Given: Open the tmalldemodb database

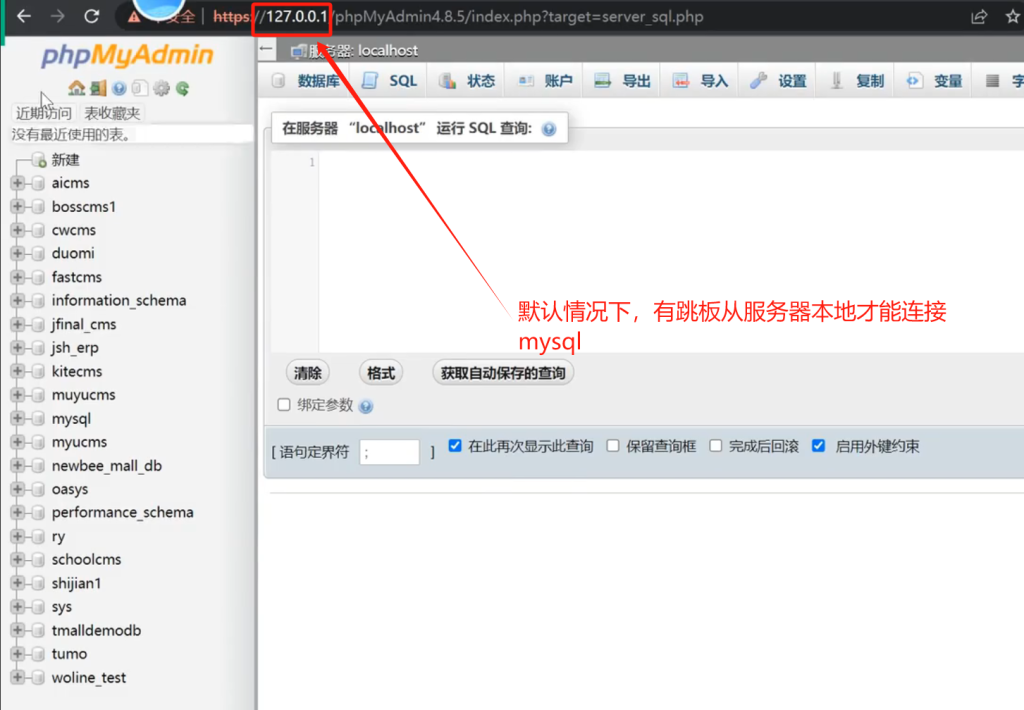Looking at the screenshot, I should point(96,630).
